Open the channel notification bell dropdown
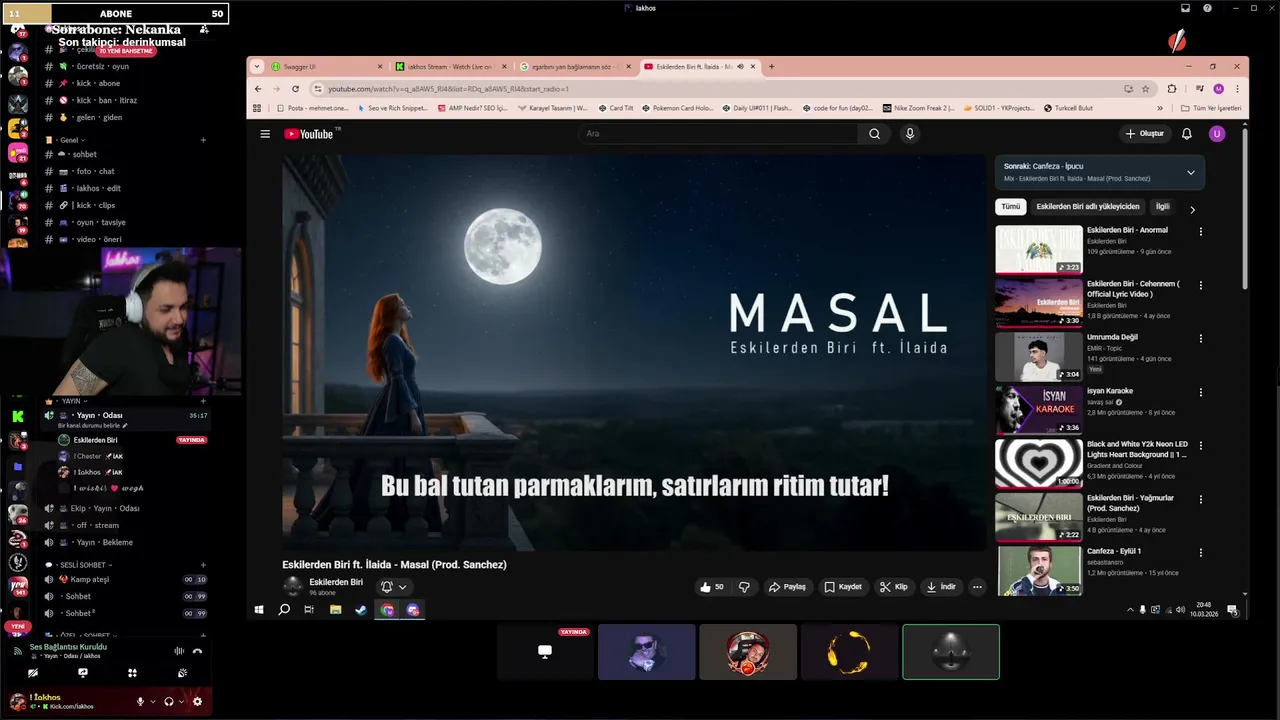The height and width of the screenshot is (720, 1280). [x=394, y=587]
